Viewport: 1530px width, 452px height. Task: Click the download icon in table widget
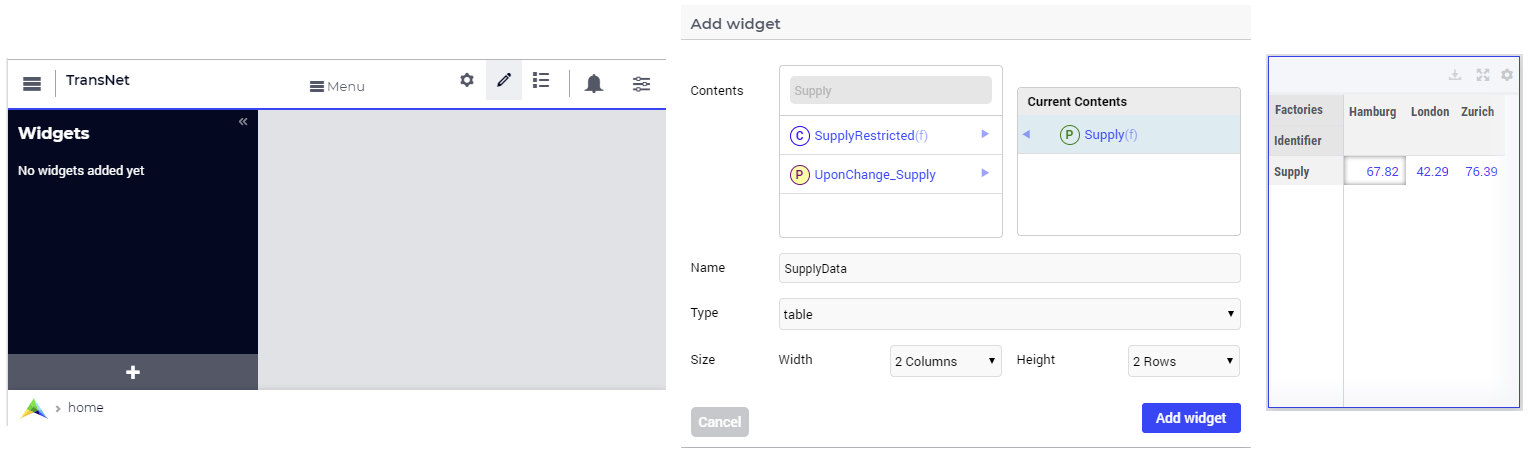tap(1456, 75)
